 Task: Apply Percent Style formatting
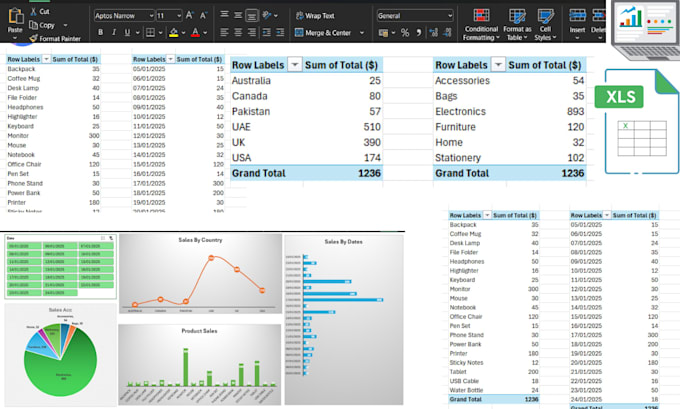tap(405, 33)
